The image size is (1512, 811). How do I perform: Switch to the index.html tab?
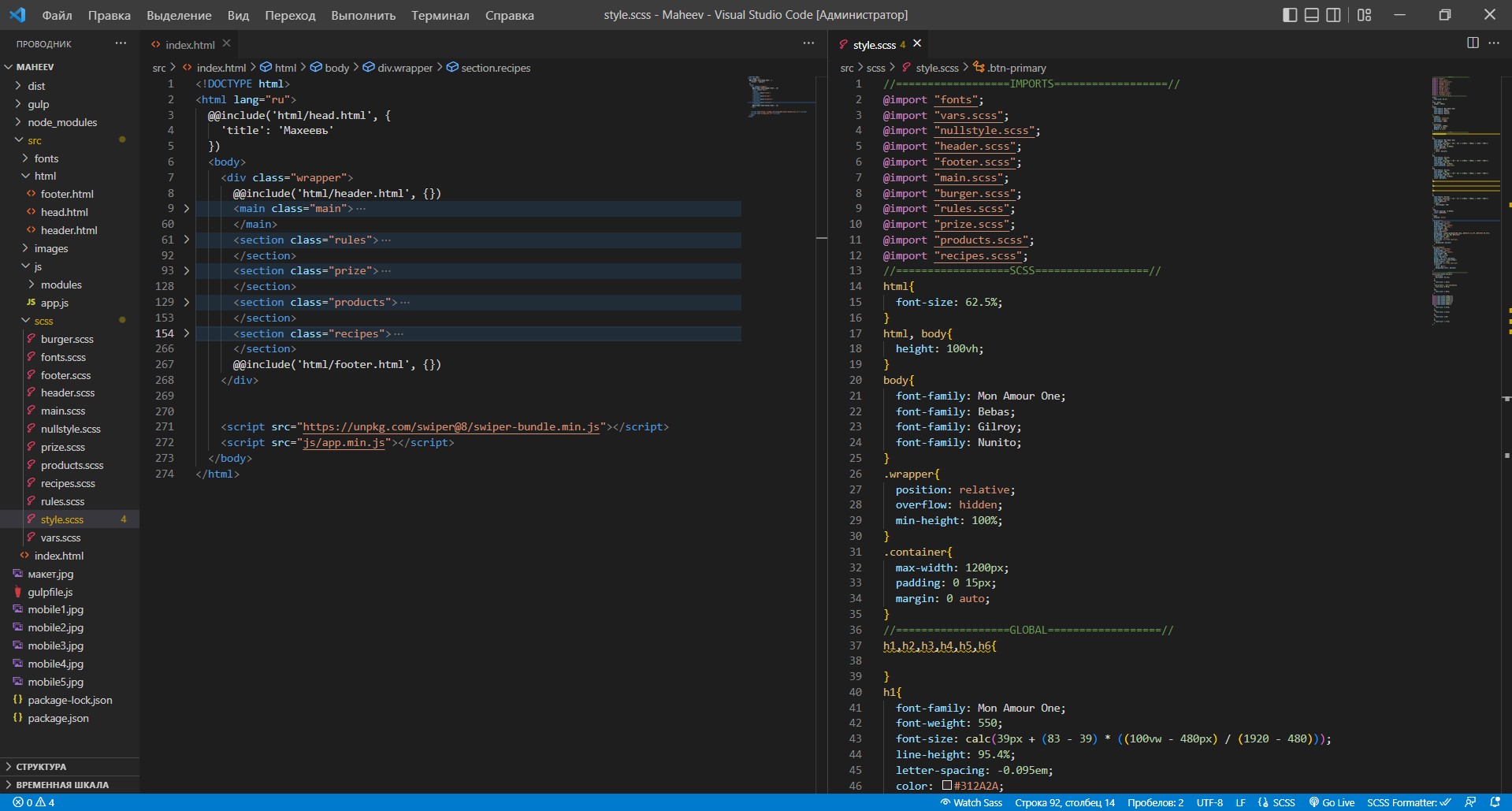189,45
